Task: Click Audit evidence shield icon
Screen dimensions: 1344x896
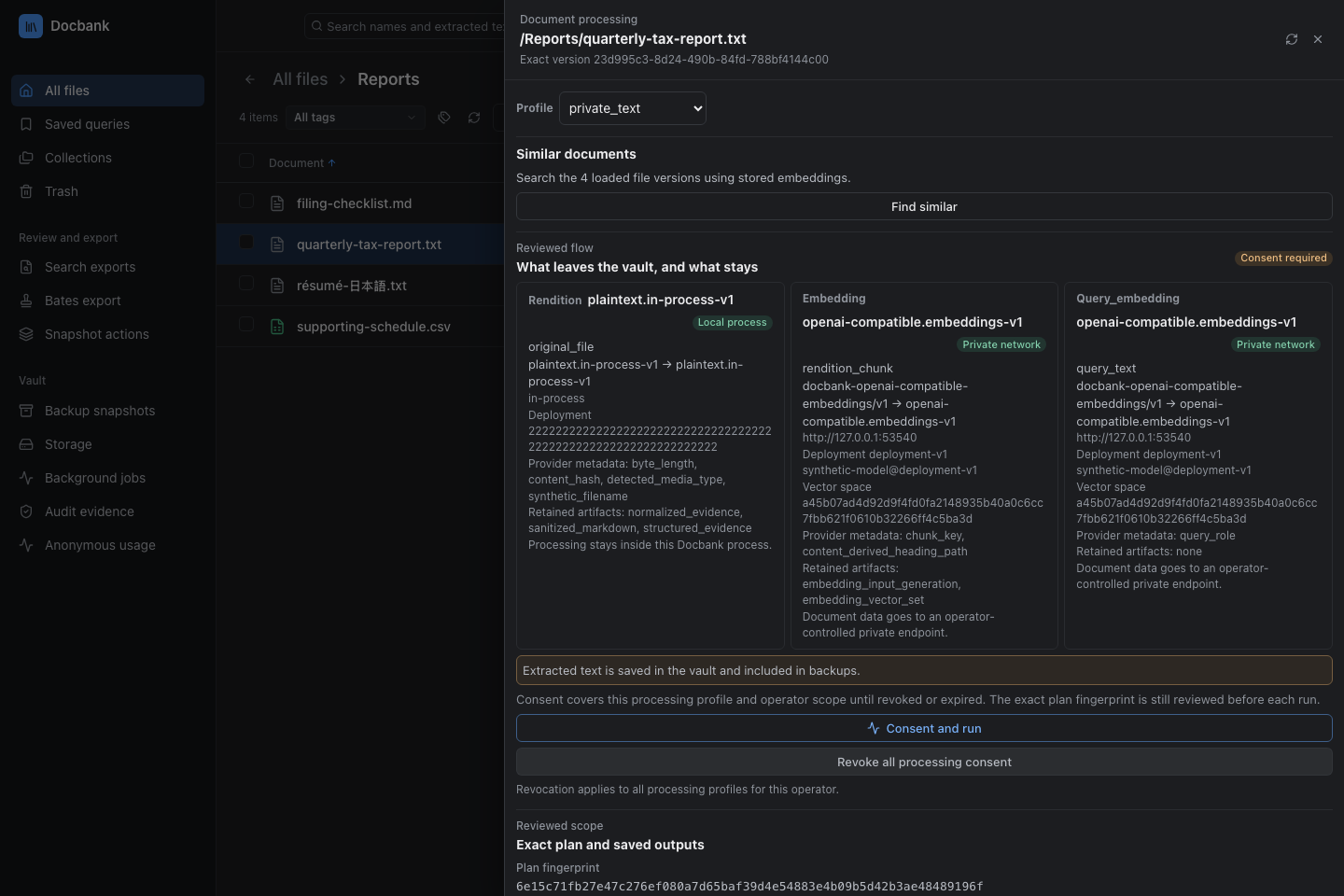Action: tap(26, 511)
